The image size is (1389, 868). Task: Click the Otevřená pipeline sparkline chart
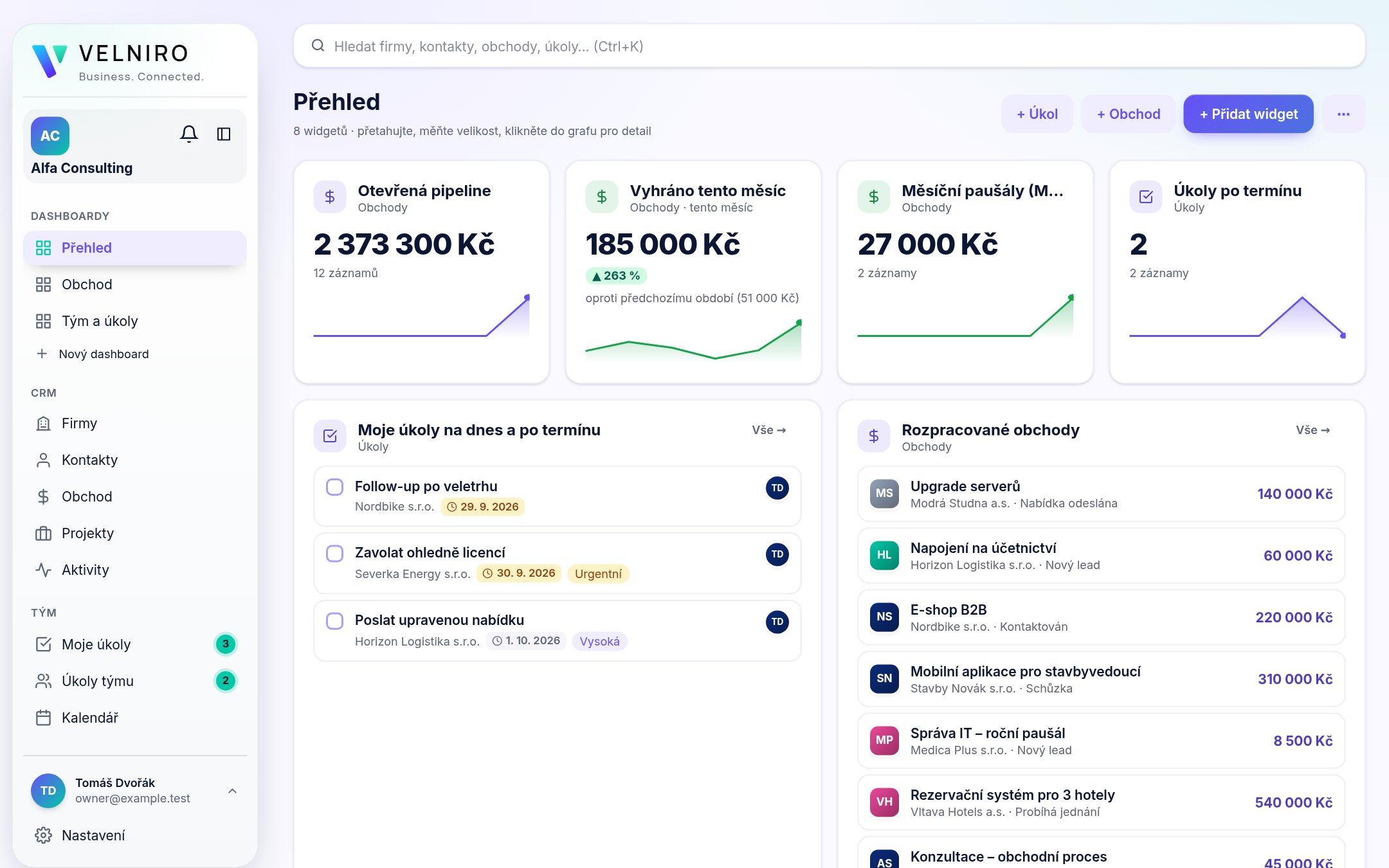click(x=421, y=316)
